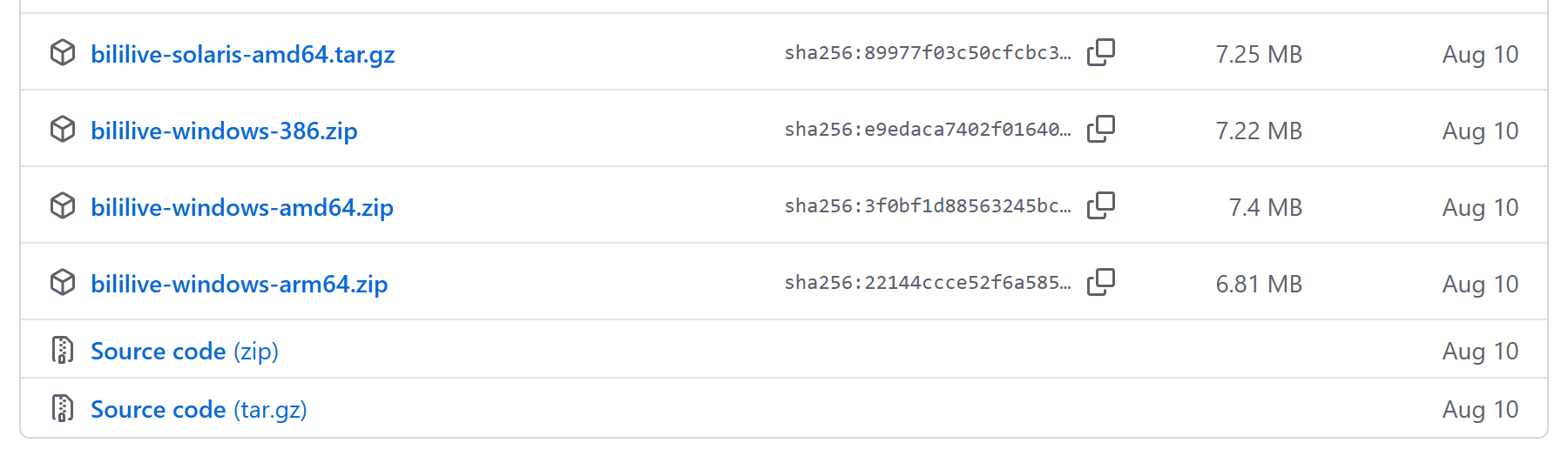Click the sha256:e9edaca7402f01640 hash text
This screenshot has height=463, width=1568.
[927, 130]
